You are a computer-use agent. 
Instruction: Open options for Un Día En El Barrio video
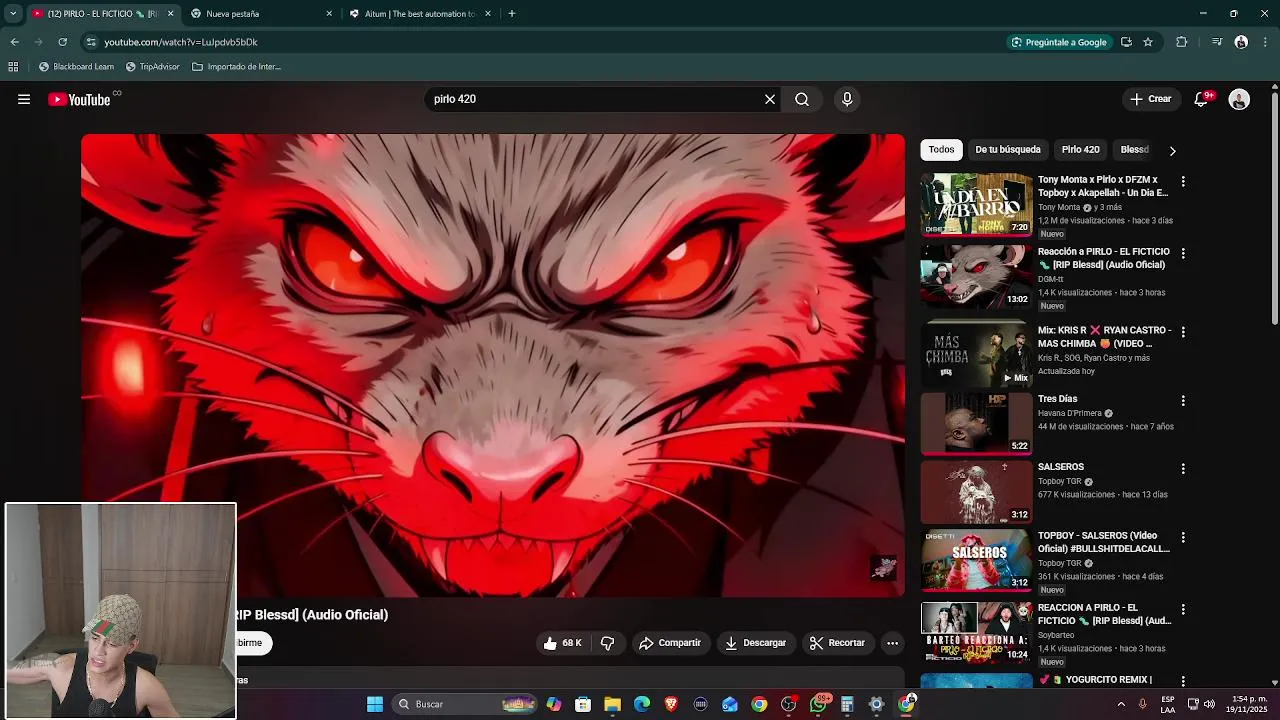pyautogui.click(x=1183, y=181)
